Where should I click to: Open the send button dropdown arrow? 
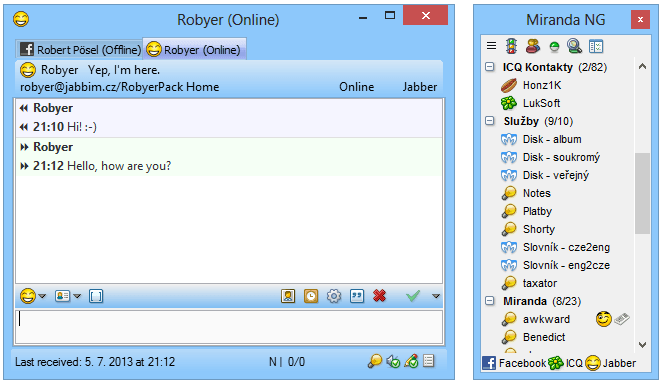436,296
